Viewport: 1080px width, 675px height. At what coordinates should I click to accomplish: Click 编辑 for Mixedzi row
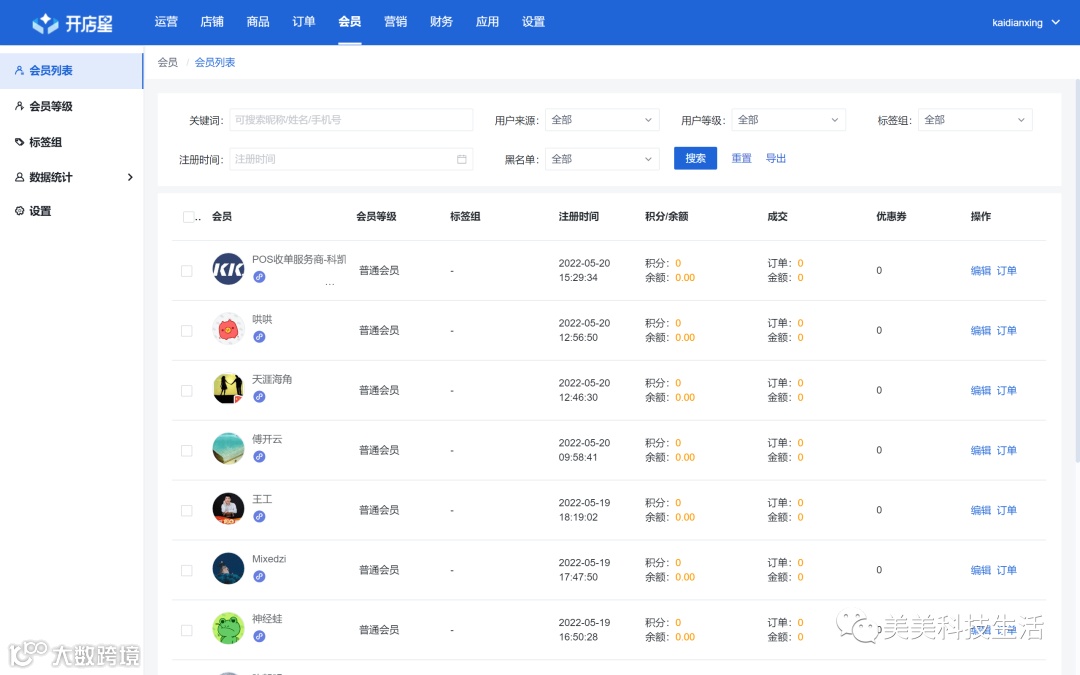[x=981, y=570]
